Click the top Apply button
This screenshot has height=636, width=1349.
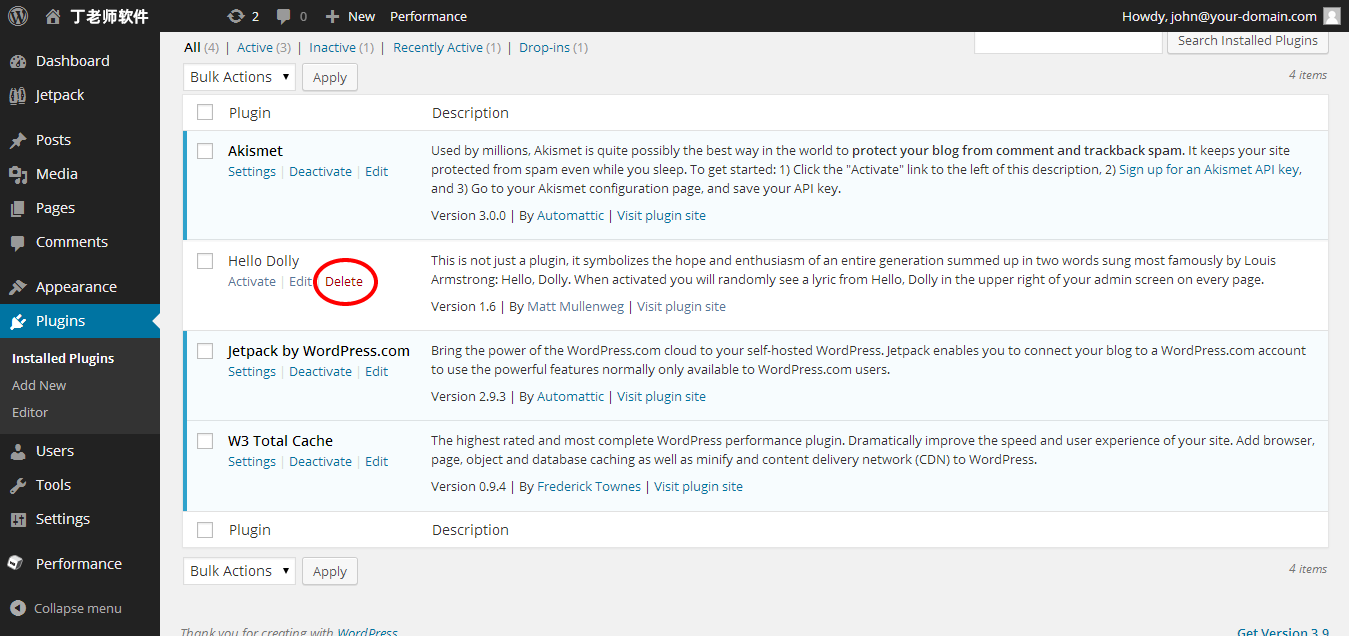pos(330,77)
